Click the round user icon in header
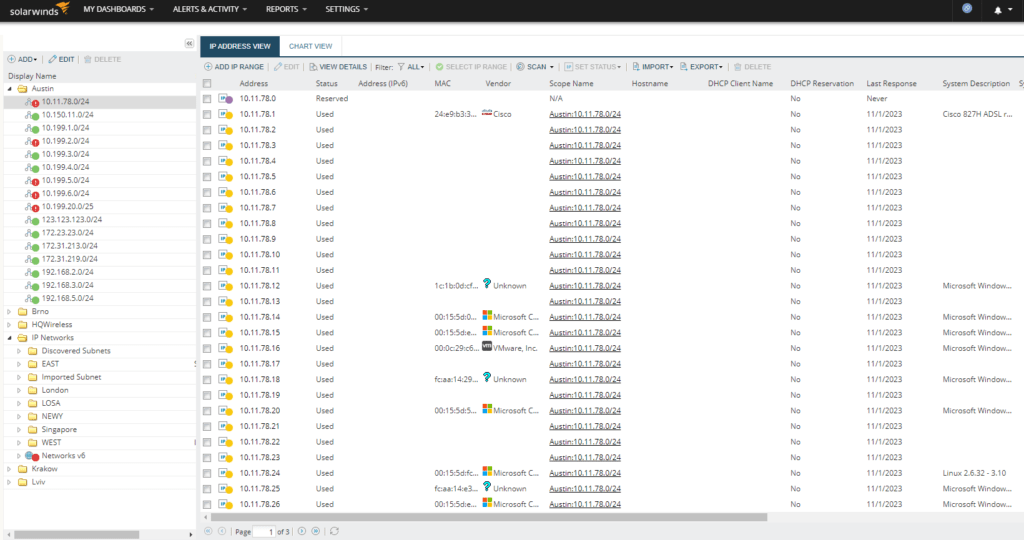Viewport: 1024px width, 540px height. click(967, 8)
